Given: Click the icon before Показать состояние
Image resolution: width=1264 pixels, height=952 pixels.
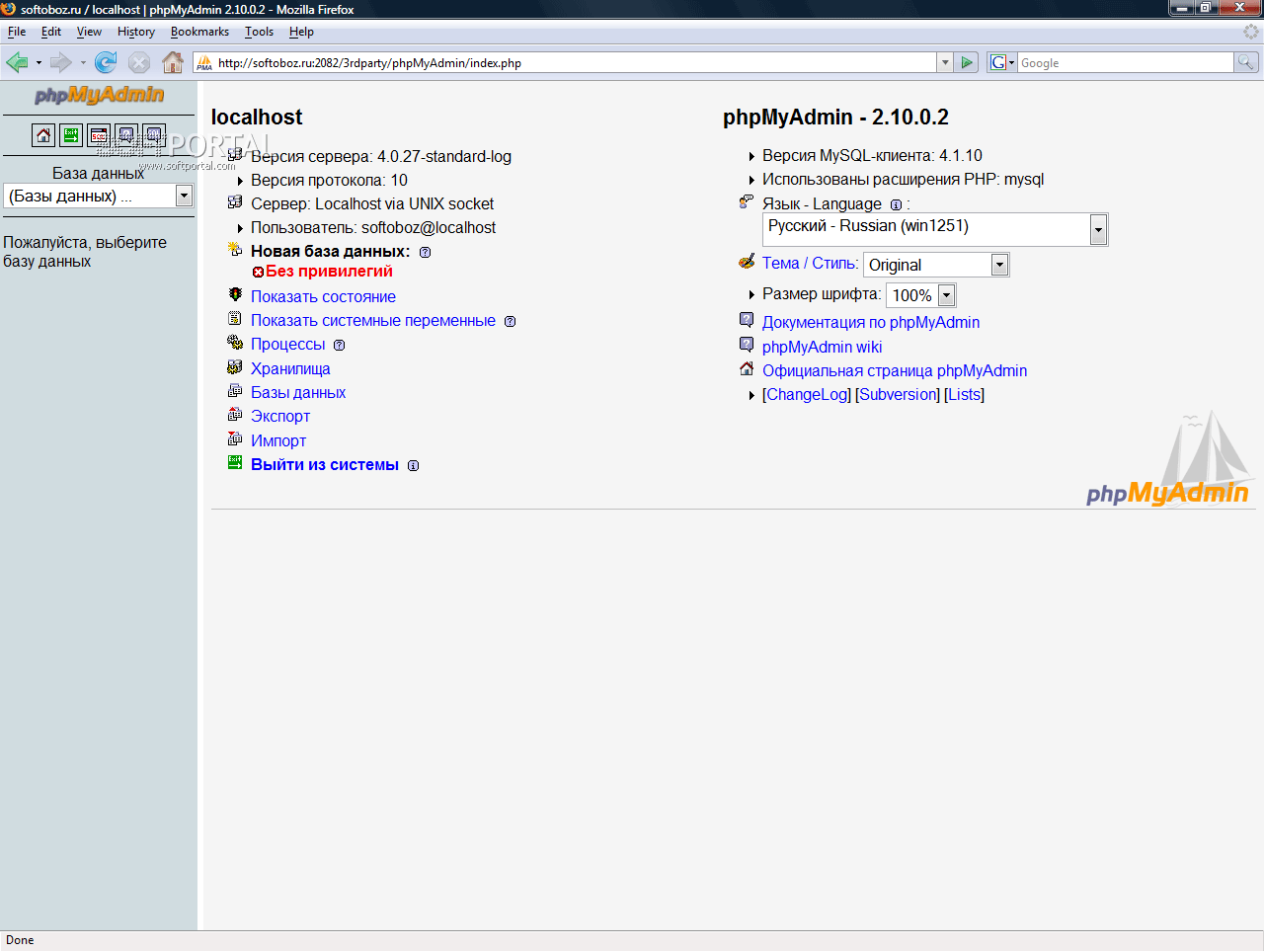Looking at the screenshot, I should click(235, 294).
